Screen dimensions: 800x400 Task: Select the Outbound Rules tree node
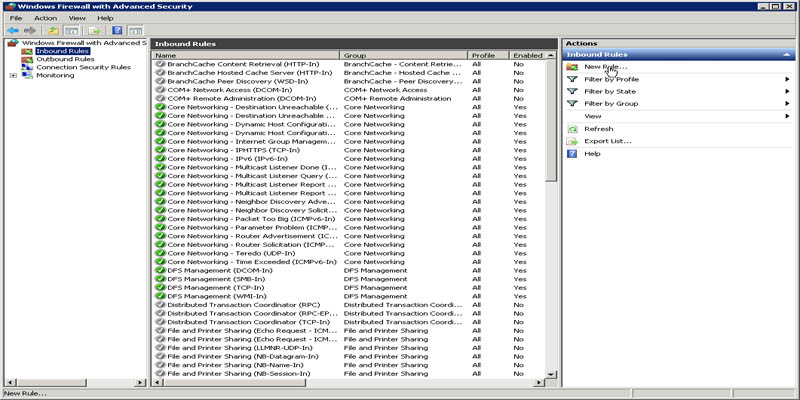coord(65,59)
